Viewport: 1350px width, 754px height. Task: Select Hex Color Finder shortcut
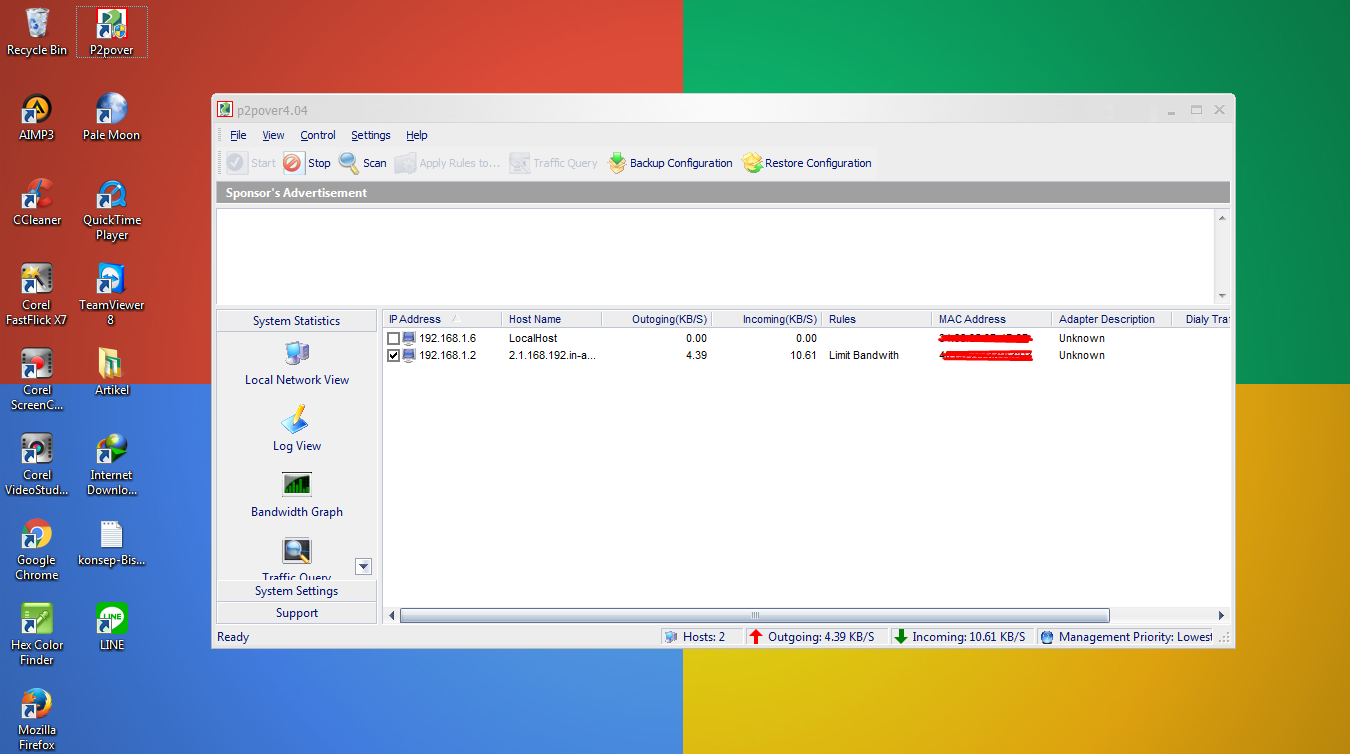(37, 634)
